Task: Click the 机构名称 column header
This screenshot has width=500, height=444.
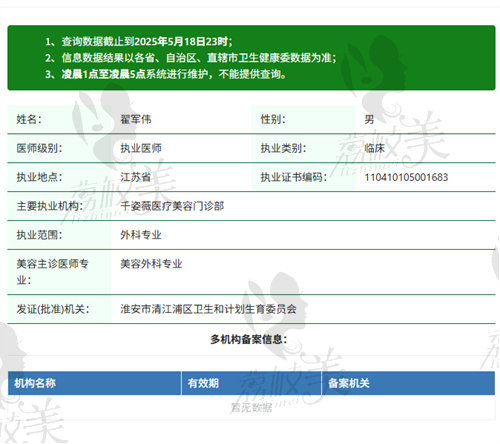Action: (35, 383)
